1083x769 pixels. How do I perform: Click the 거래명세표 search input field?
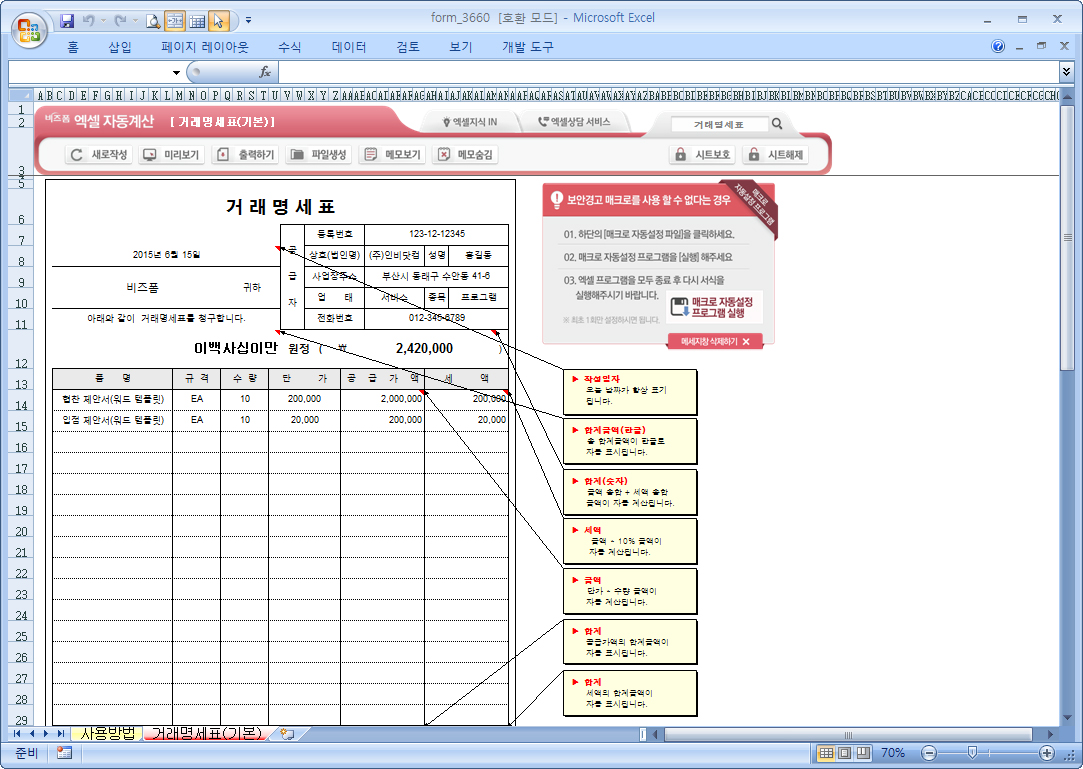pos(718,125)
